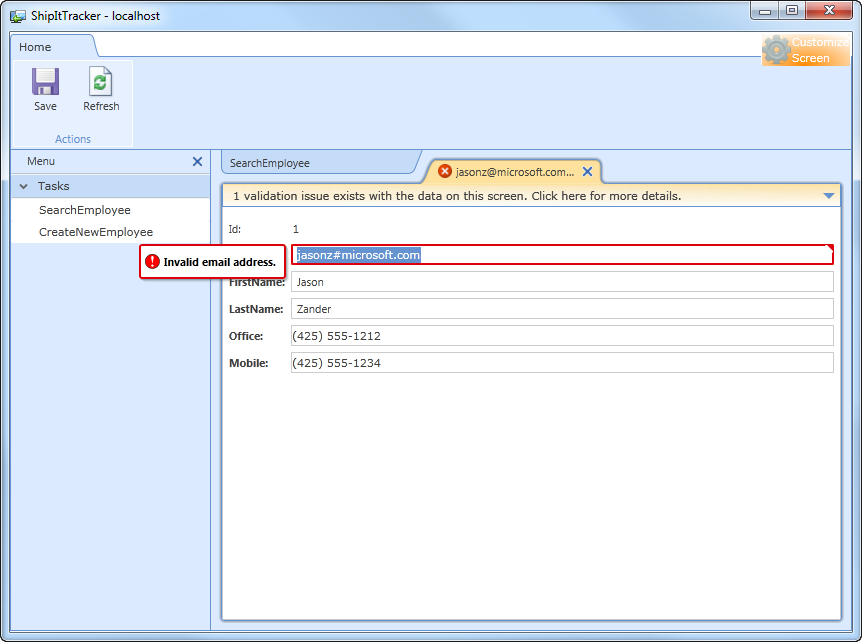This screenshot has height=642, width=862.
Task: Click the ShipItTracker icon in the title bar
Action: tap(17, 15)
